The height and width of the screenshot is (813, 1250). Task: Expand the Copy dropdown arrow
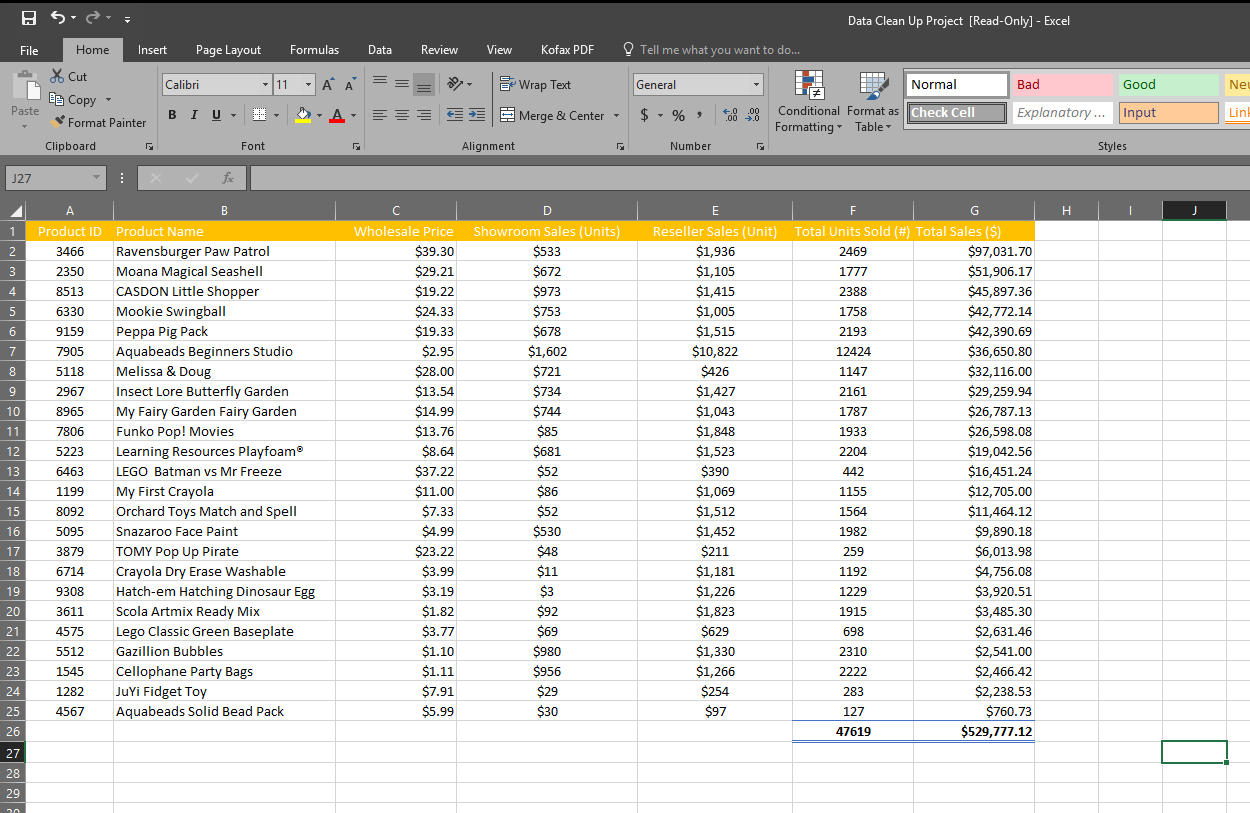click(107, 99)
